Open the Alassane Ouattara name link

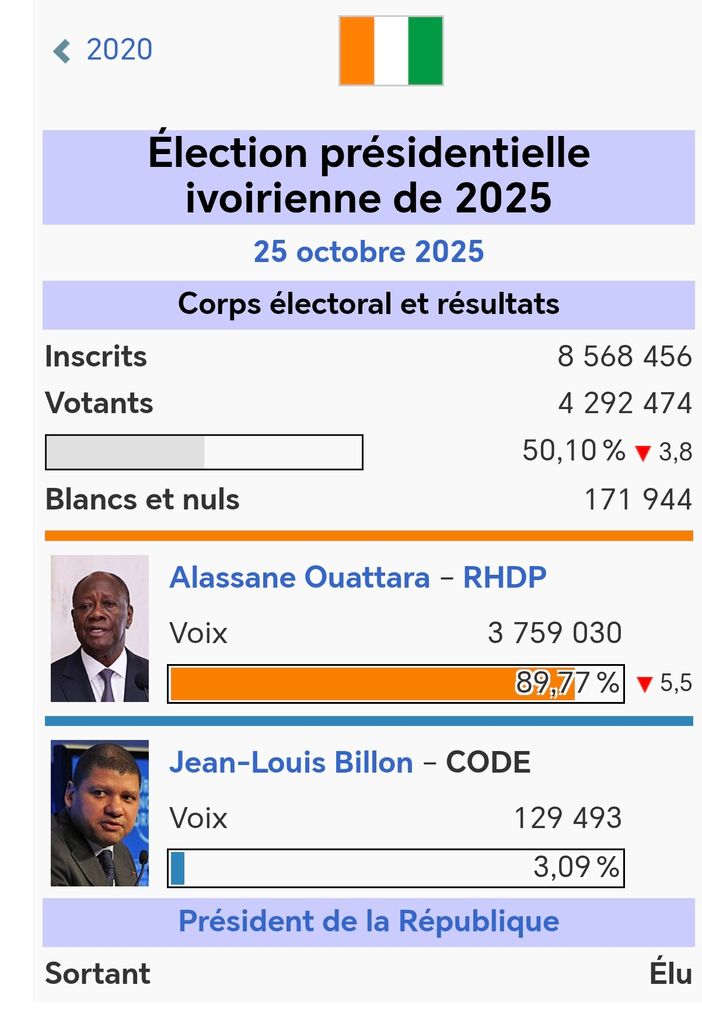point(299,578)
